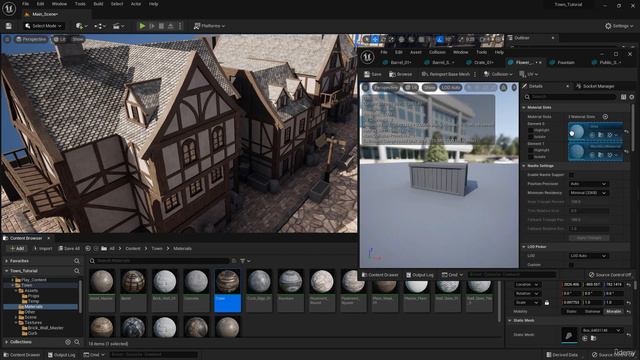Open main viewport hamburger options menu
The image size is (640, 360).
[x=7, y=39]
